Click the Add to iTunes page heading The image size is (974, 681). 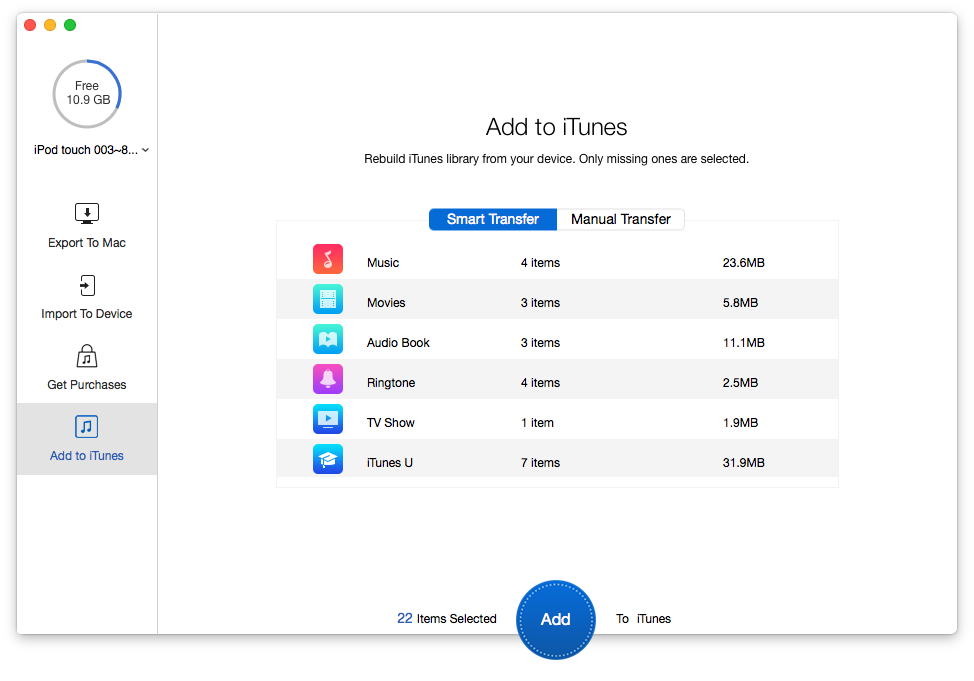(557, 127)
